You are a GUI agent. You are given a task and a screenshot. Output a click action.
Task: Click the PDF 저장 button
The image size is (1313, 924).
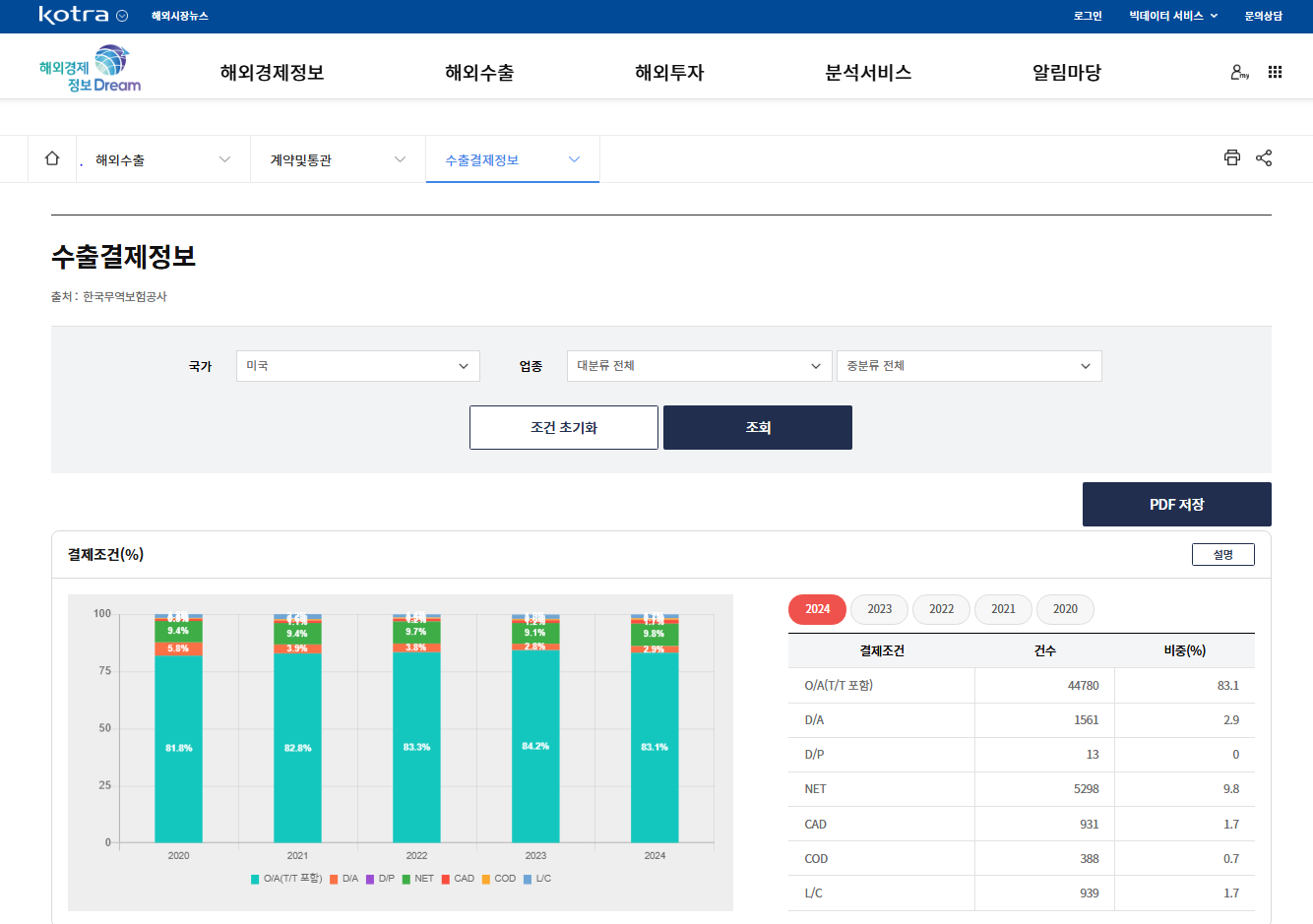1176,505
